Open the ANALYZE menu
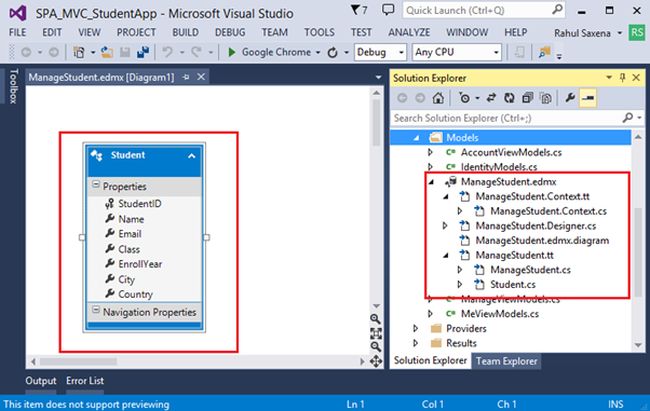650x411 pixels. [x=409, y=32]
